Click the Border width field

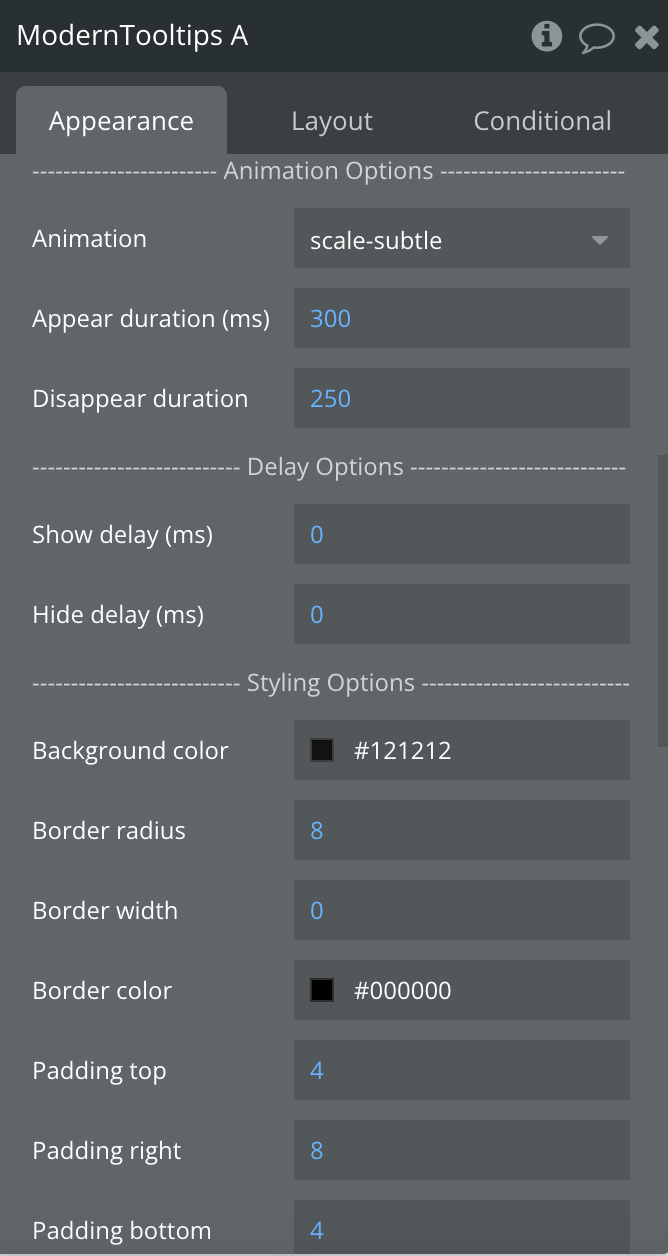[462, 910]
